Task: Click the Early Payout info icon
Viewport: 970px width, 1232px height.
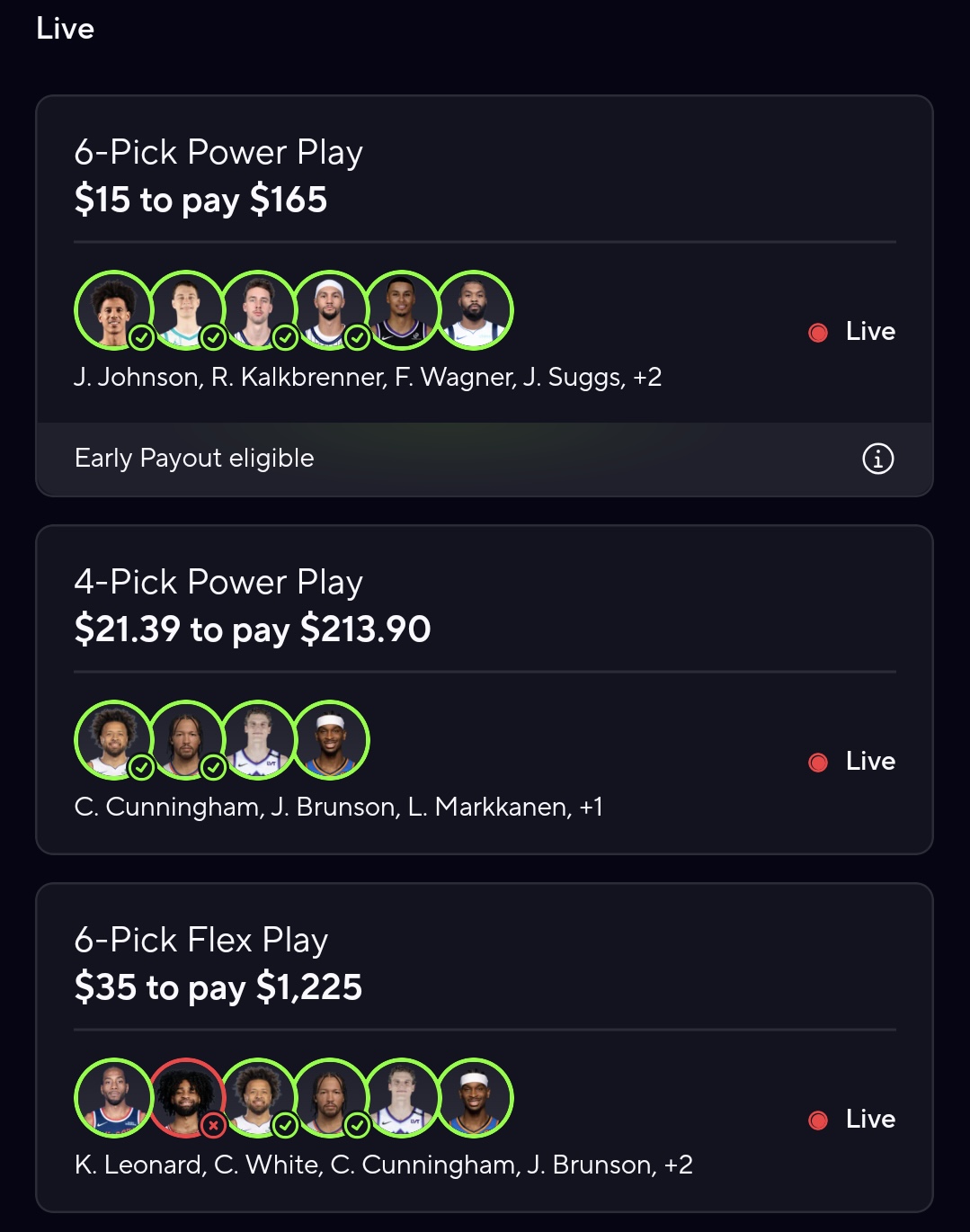Action: [x=877, y=459]
